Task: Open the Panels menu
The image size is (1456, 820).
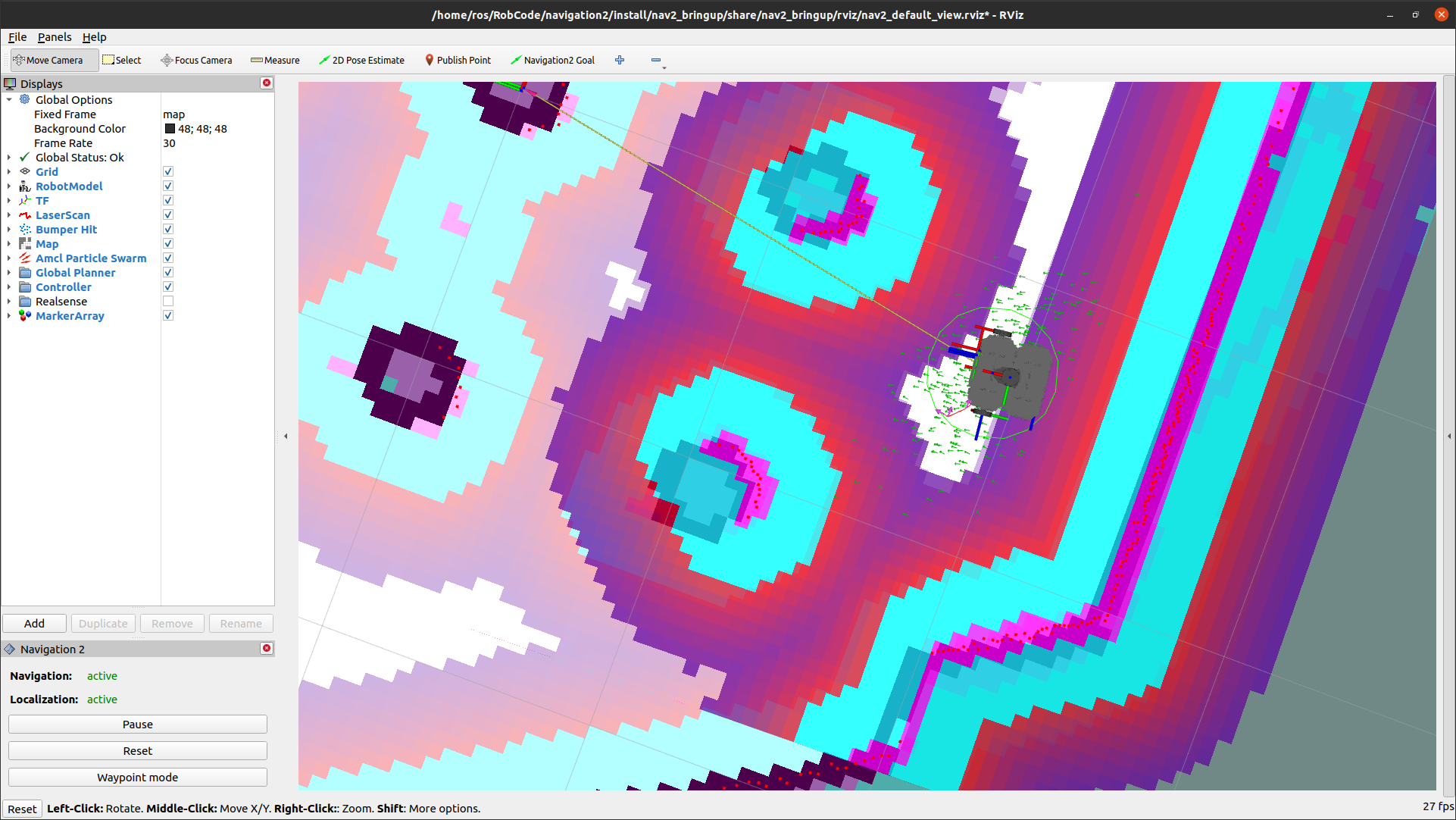Action: (55, 37)
